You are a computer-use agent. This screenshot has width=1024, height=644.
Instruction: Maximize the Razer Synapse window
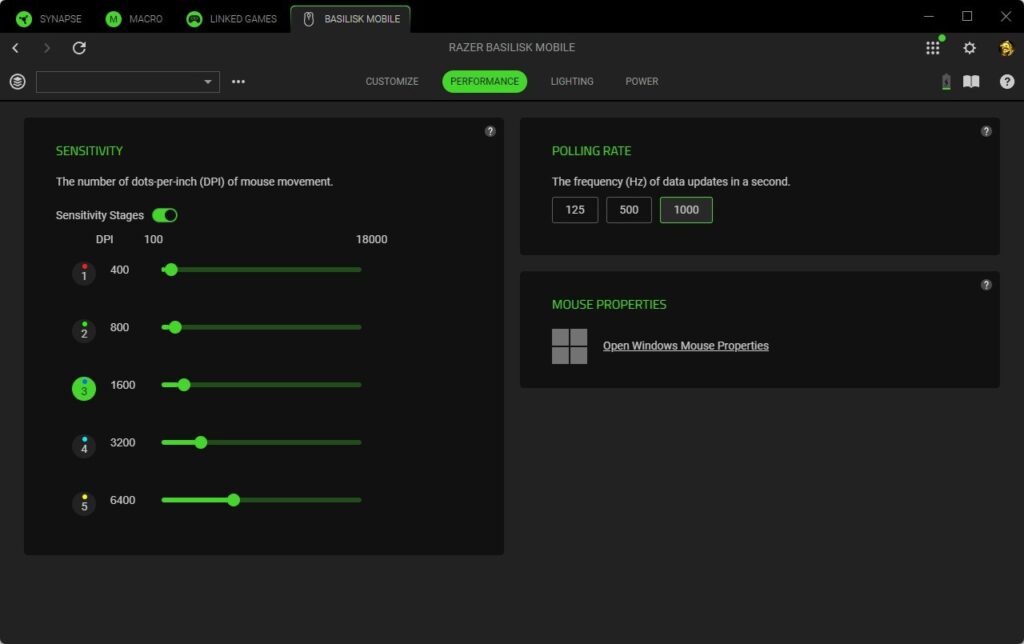[967, 16]
